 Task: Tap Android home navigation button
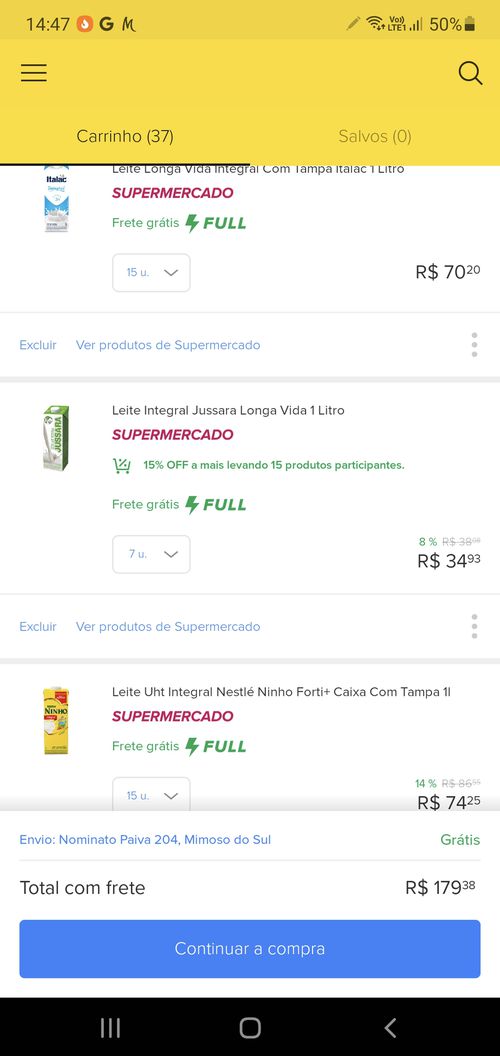pyautogui.click(x=250, y=1028)
